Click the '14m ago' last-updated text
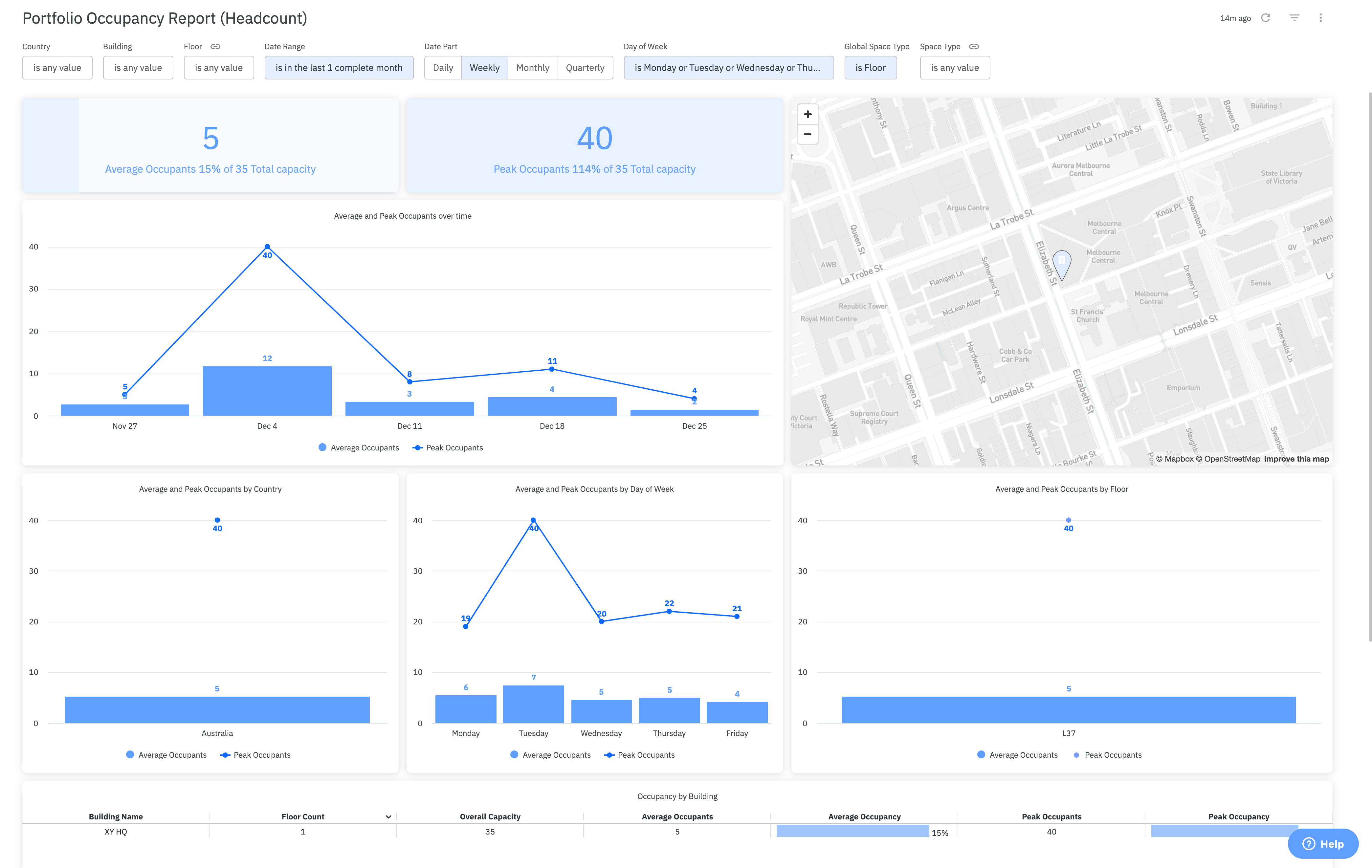 (1235, 18)
